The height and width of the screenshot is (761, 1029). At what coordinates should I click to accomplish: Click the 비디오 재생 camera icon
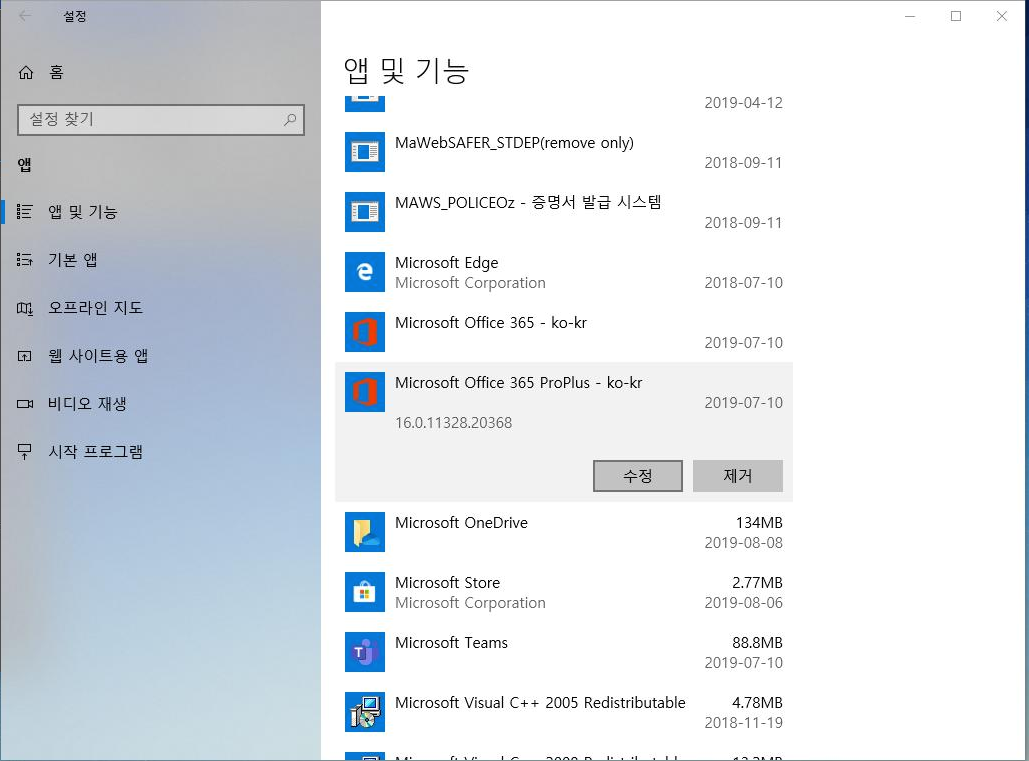tap(25, 403)
